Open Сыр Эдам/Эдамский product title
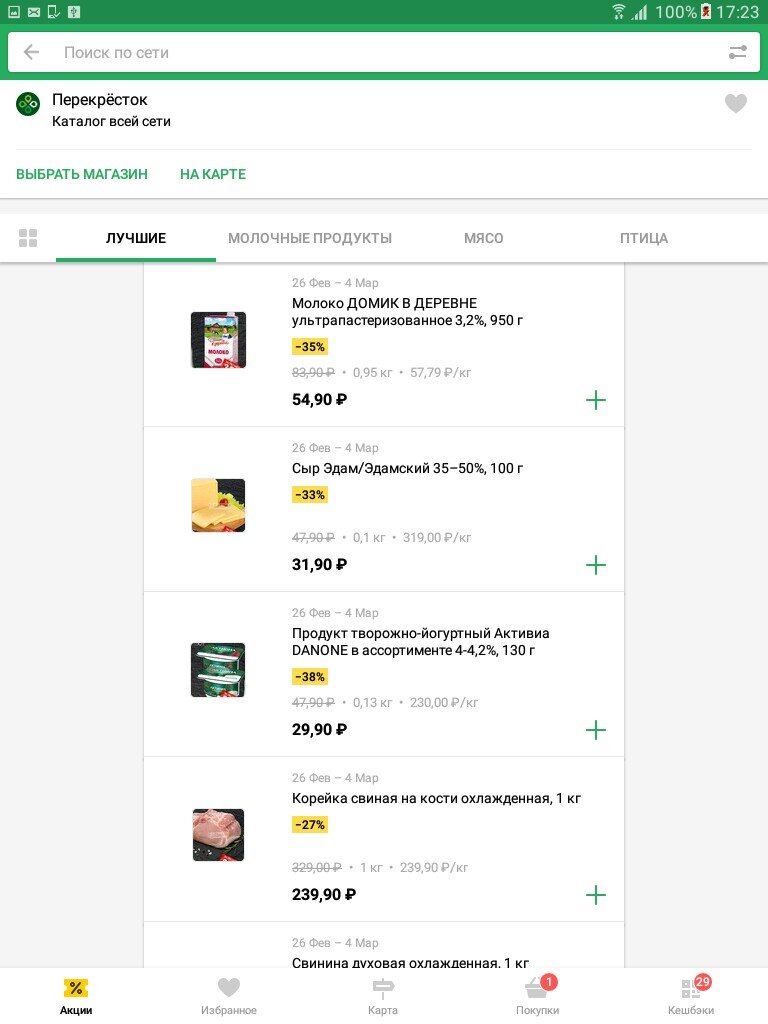 [408, 468]
